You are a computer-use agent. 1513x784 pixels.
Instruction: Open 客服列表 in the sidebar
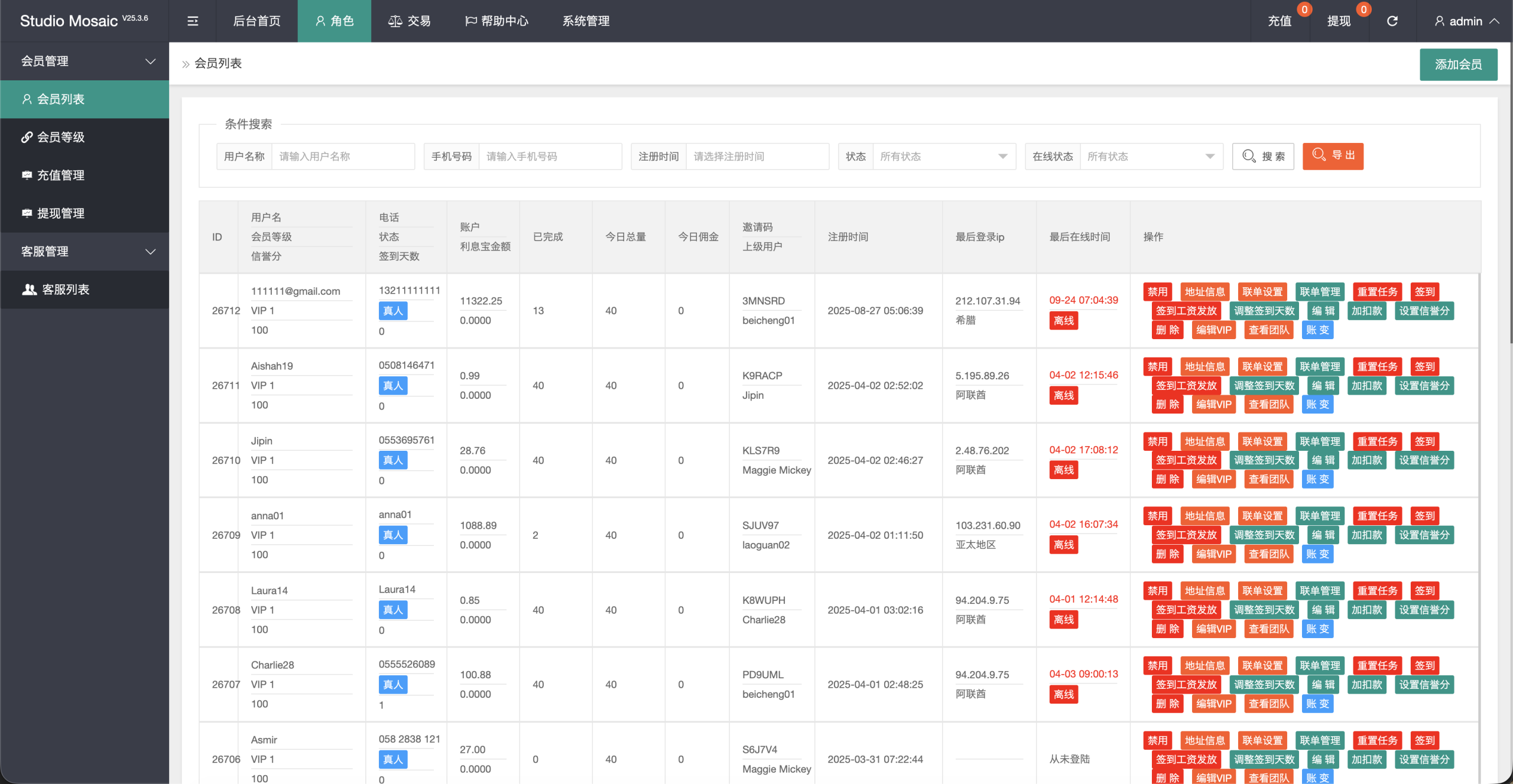point(65,289)
